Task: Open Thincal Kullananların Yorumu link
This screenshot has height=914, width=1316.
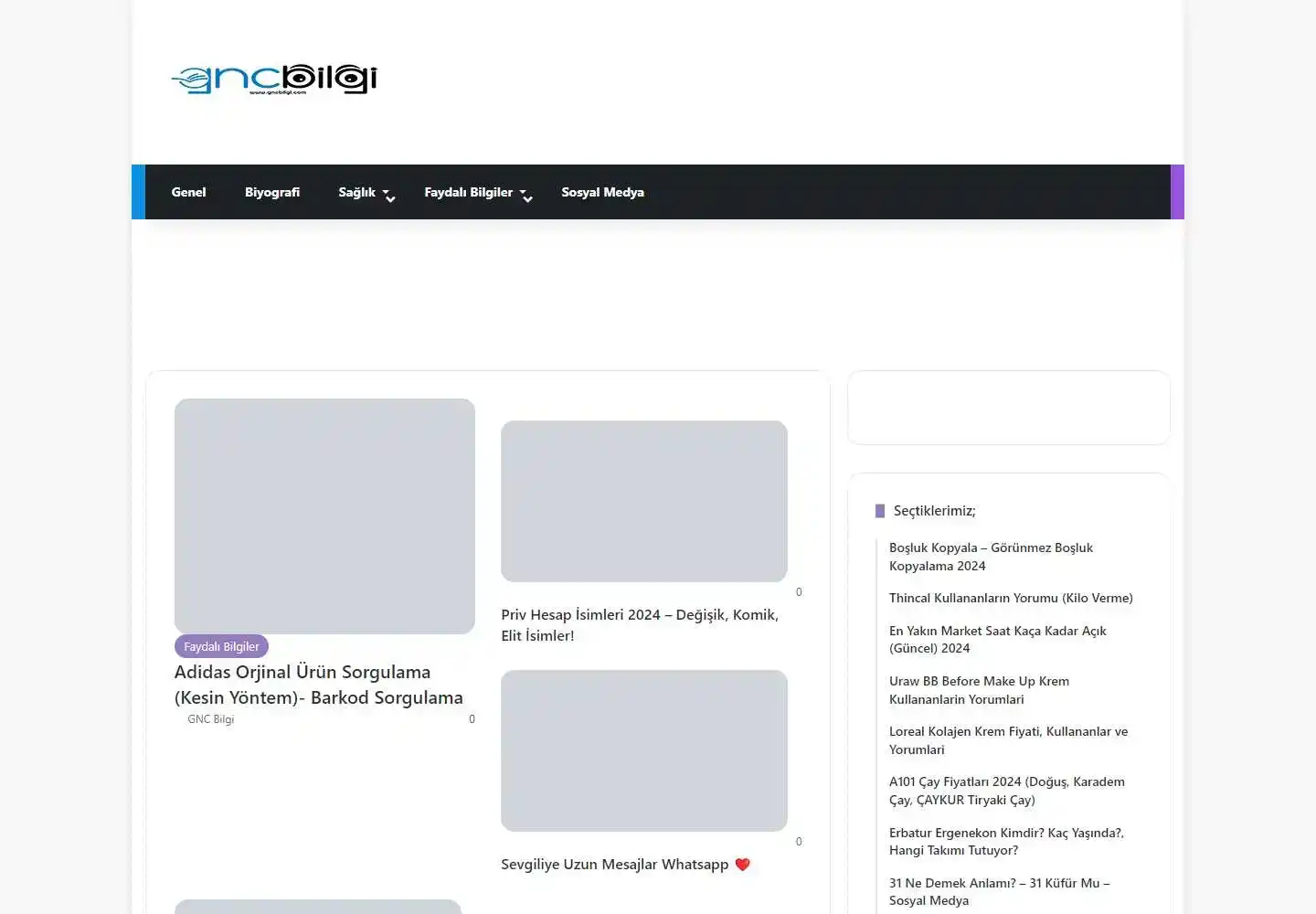Action: [x=1011, y=598]
